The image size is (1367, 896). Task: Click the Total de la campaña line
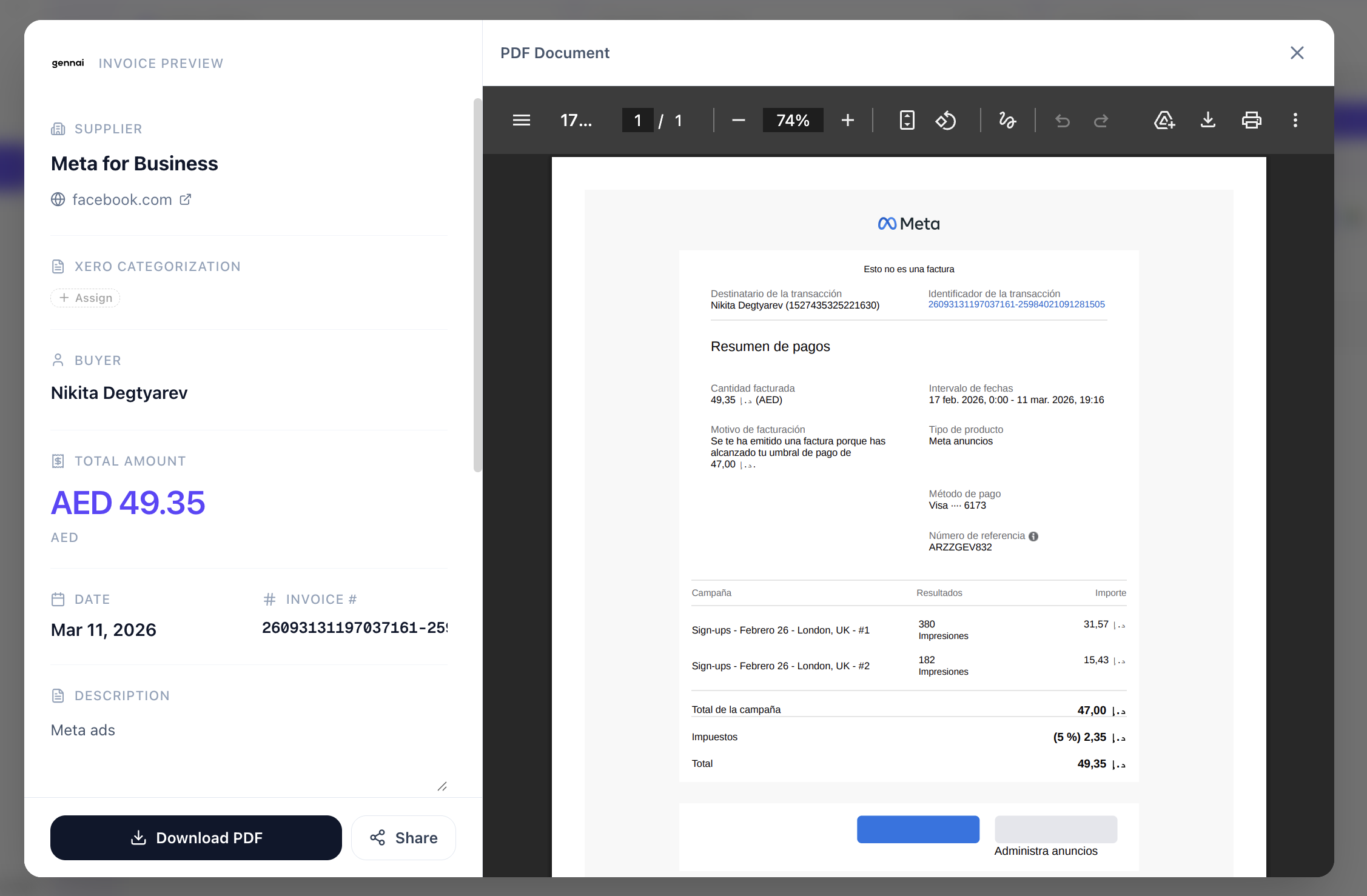[909, 710]
